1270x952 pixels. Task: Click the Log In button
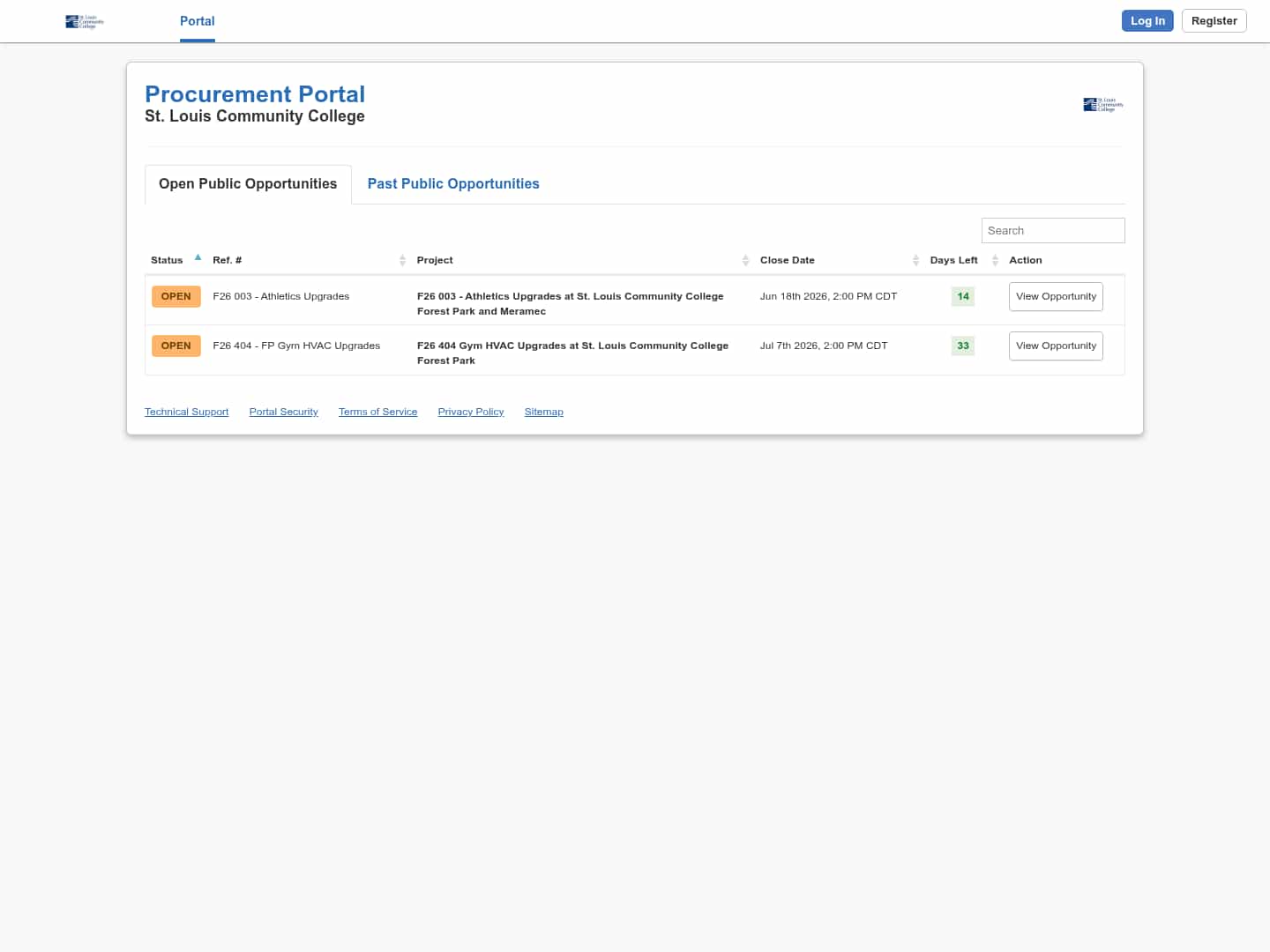point(1147,21)
